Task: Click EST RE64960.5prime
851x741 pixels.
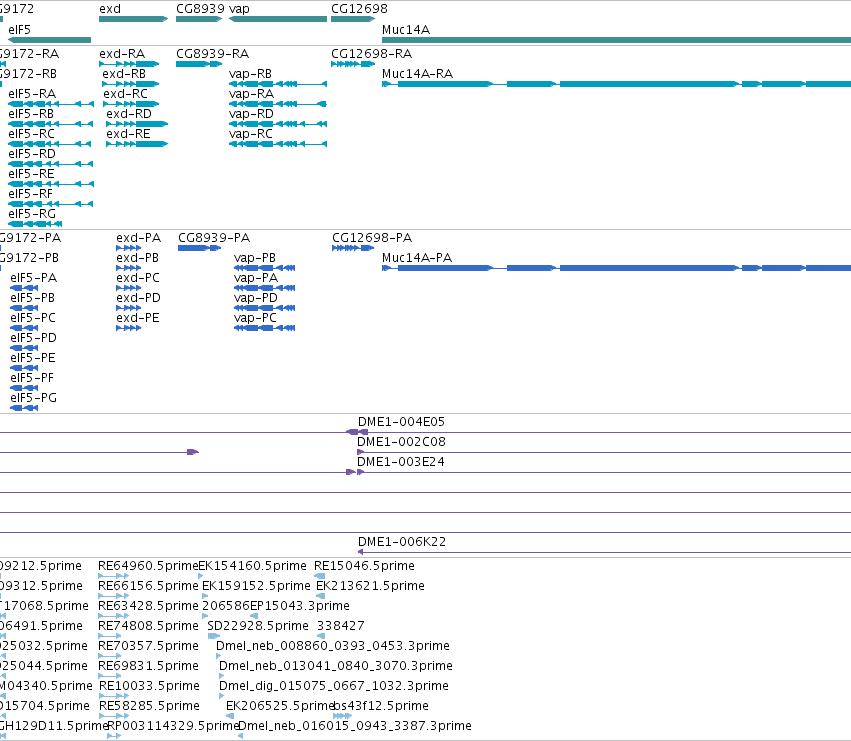Action: point(148,567)
